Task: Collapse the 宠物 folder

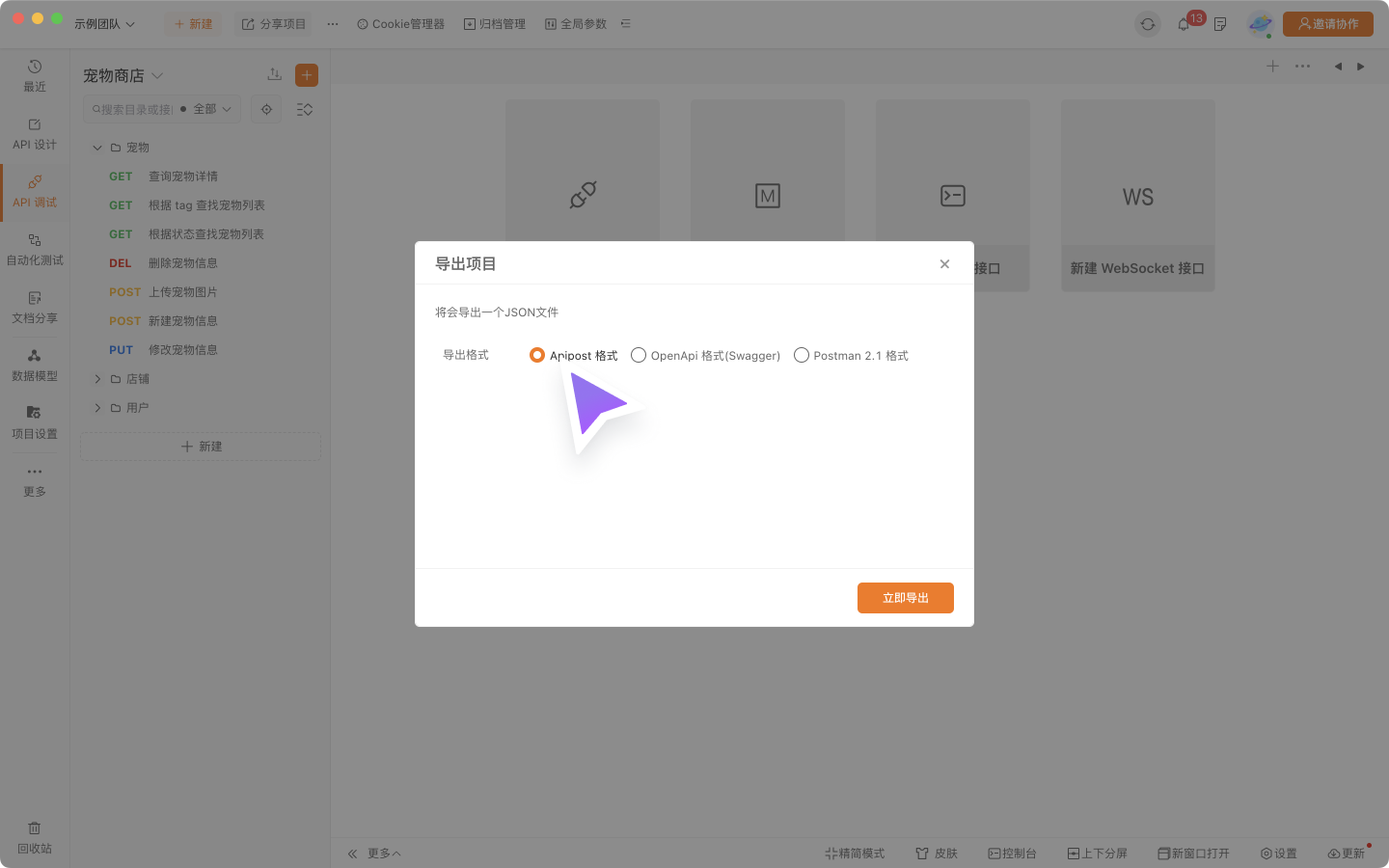Action: 97,148
